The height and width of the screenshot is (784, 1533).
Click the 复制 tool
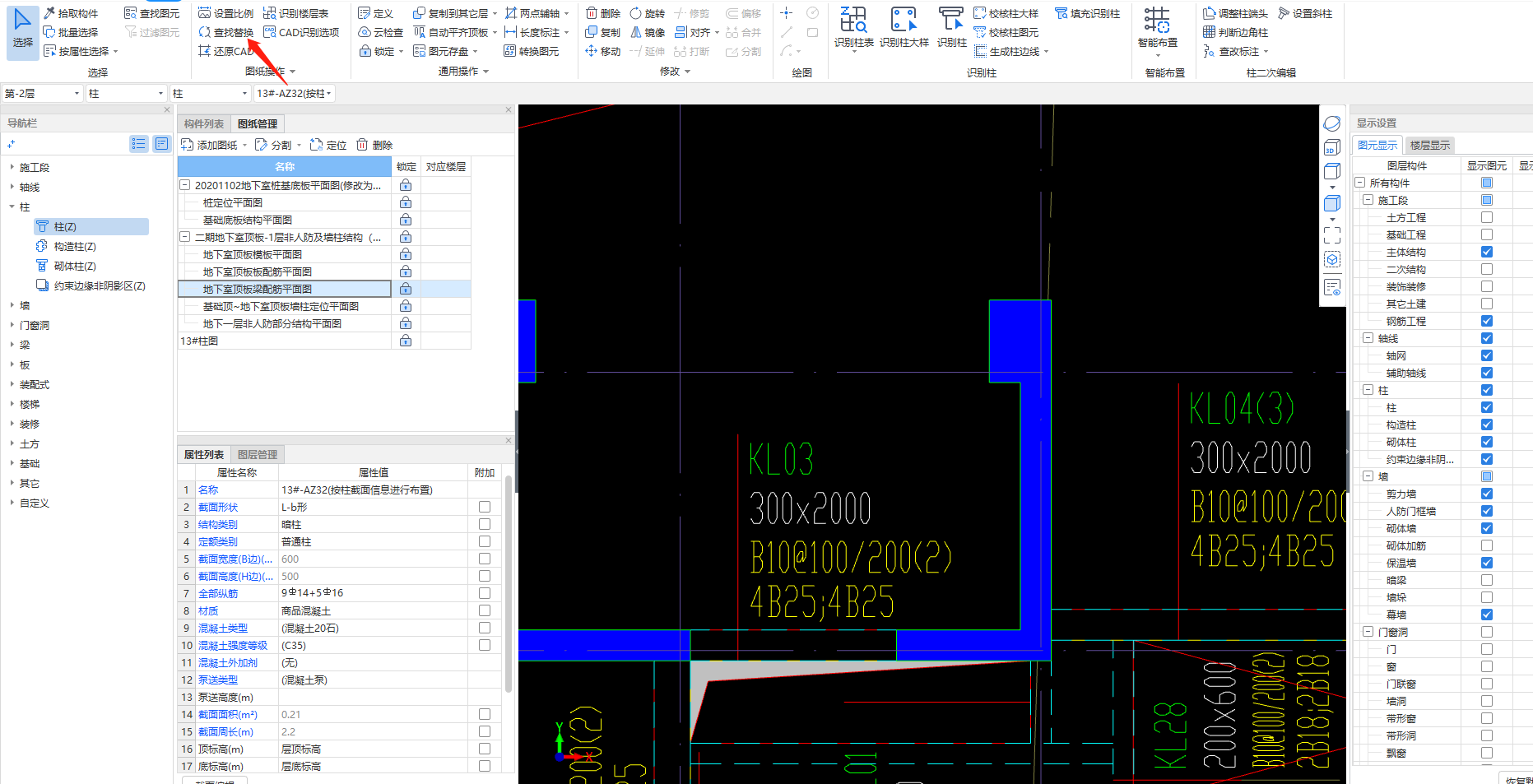coord(603,32)
